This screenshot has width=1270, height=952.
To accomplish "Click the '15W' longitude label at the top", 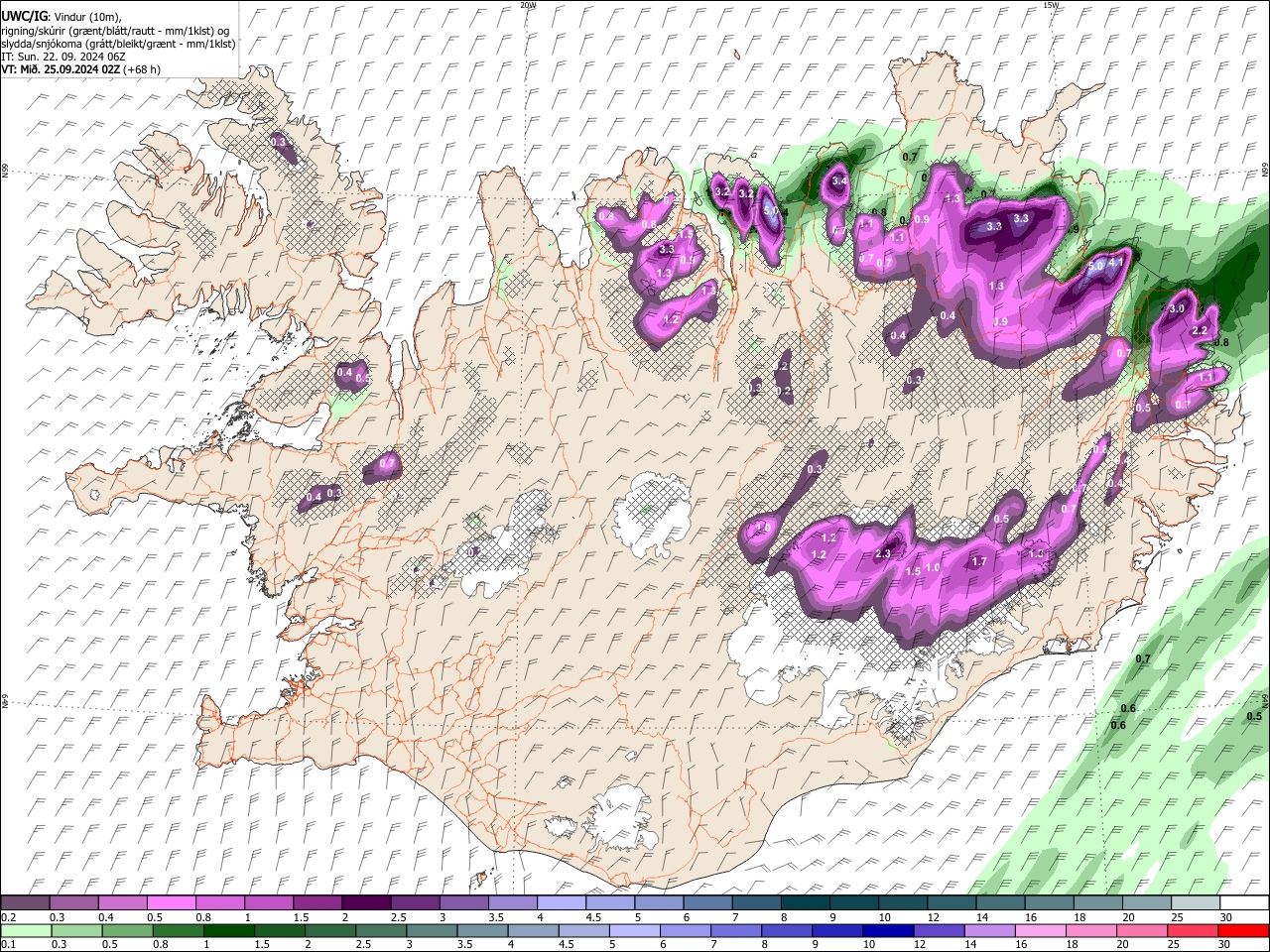I will pyautogui.click(x=1051, y=5).
